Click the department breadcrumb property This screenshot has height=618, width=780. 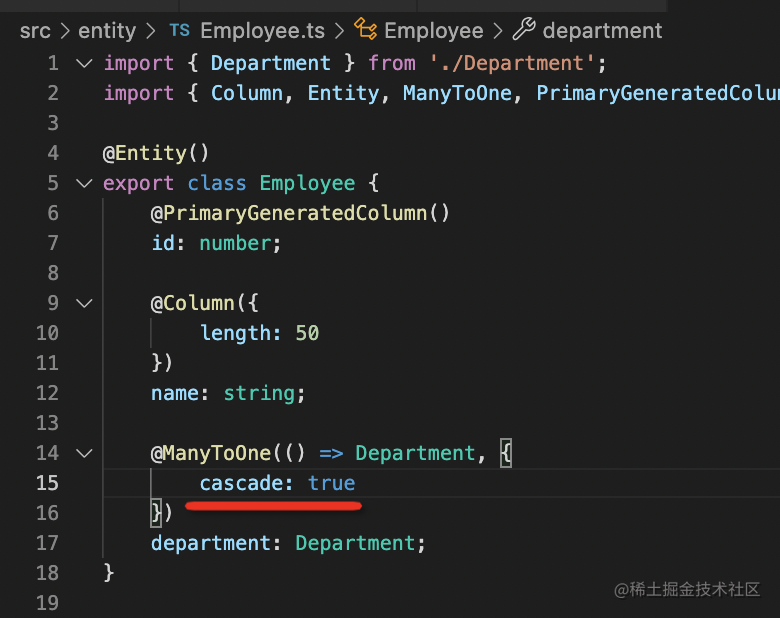tap(602, 31)
